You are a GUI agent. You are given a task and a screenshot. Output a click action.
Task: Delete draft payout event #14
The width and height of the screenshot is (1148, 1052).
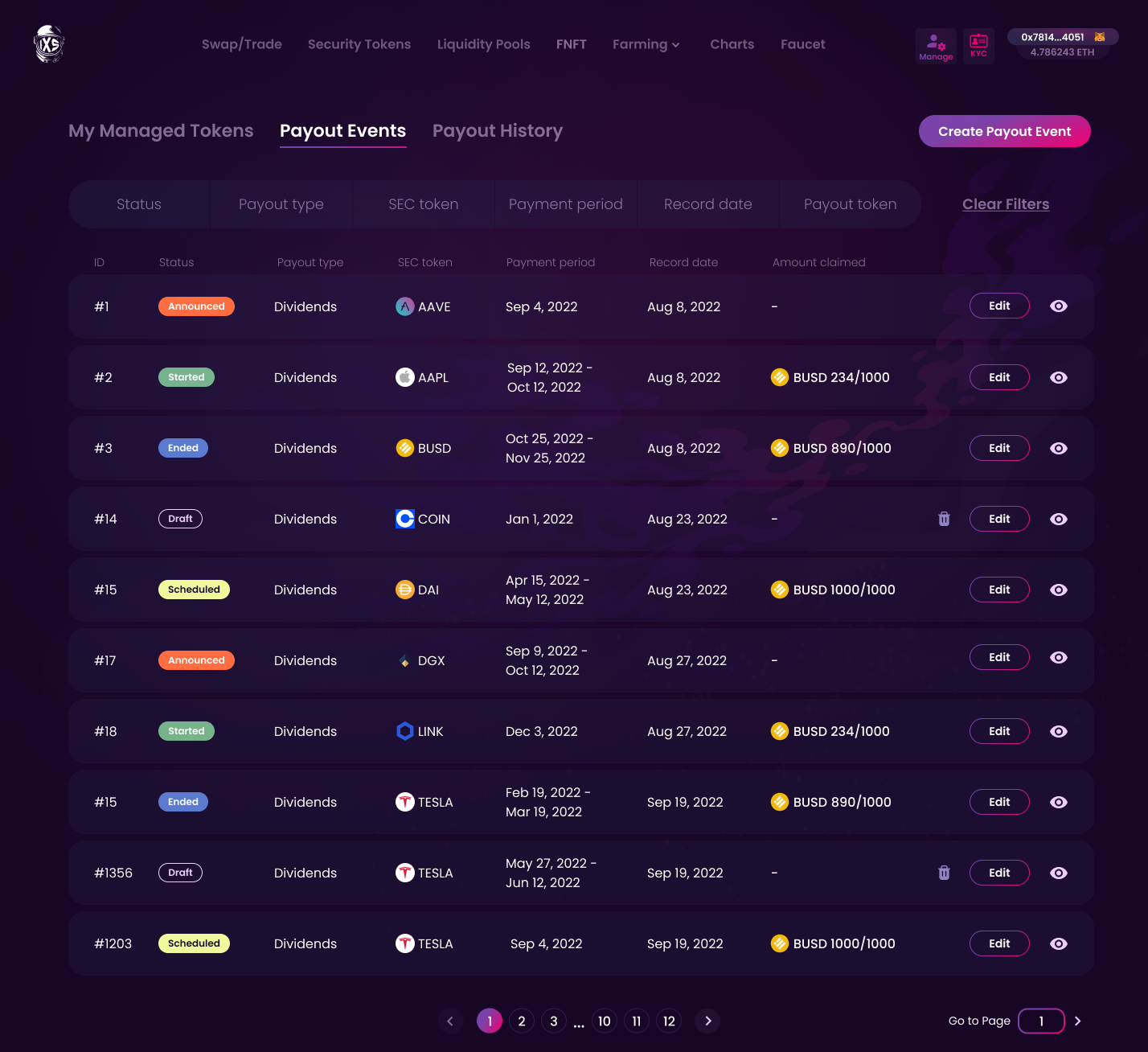pyautogui.click(x=944, y=519)
